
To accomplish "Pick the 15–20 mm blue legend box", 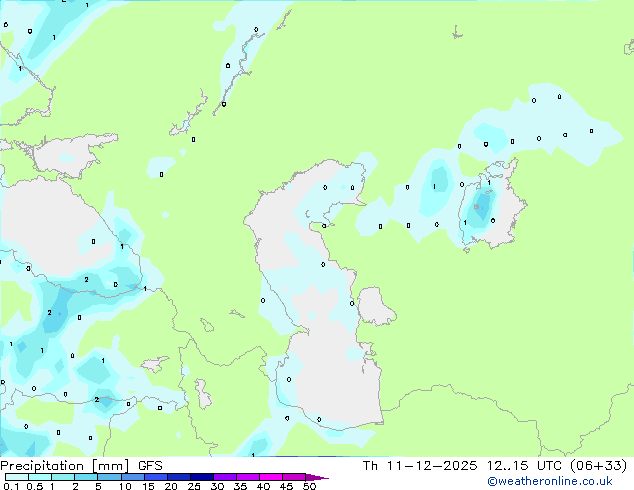I will [x=156, y=477].
